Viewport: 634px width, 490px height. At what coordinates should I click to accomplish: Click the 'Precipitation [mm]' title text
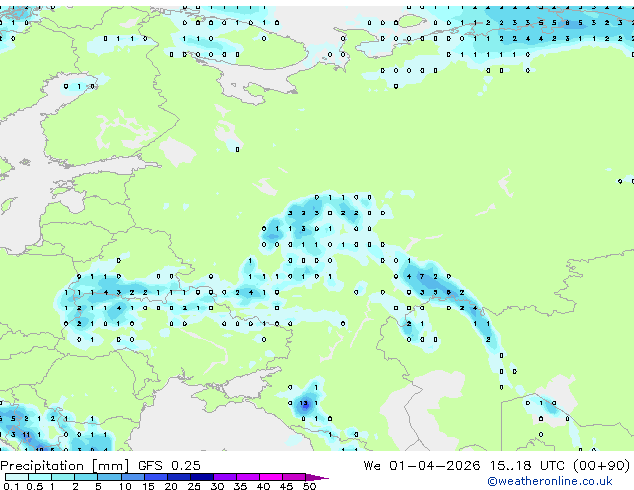(x=65, y=466)
